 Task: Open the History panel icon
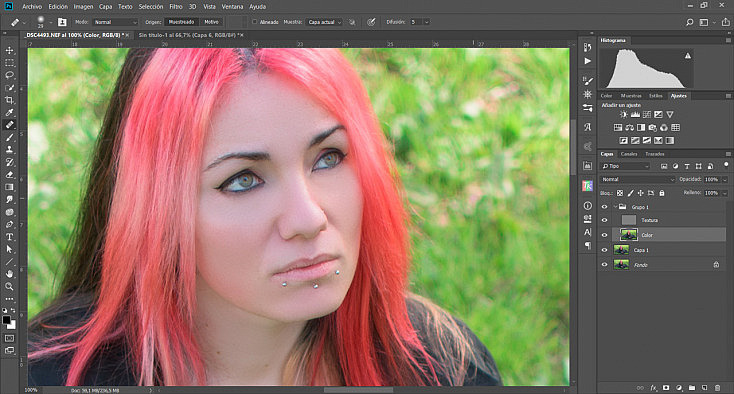click(x=587, y=47)
